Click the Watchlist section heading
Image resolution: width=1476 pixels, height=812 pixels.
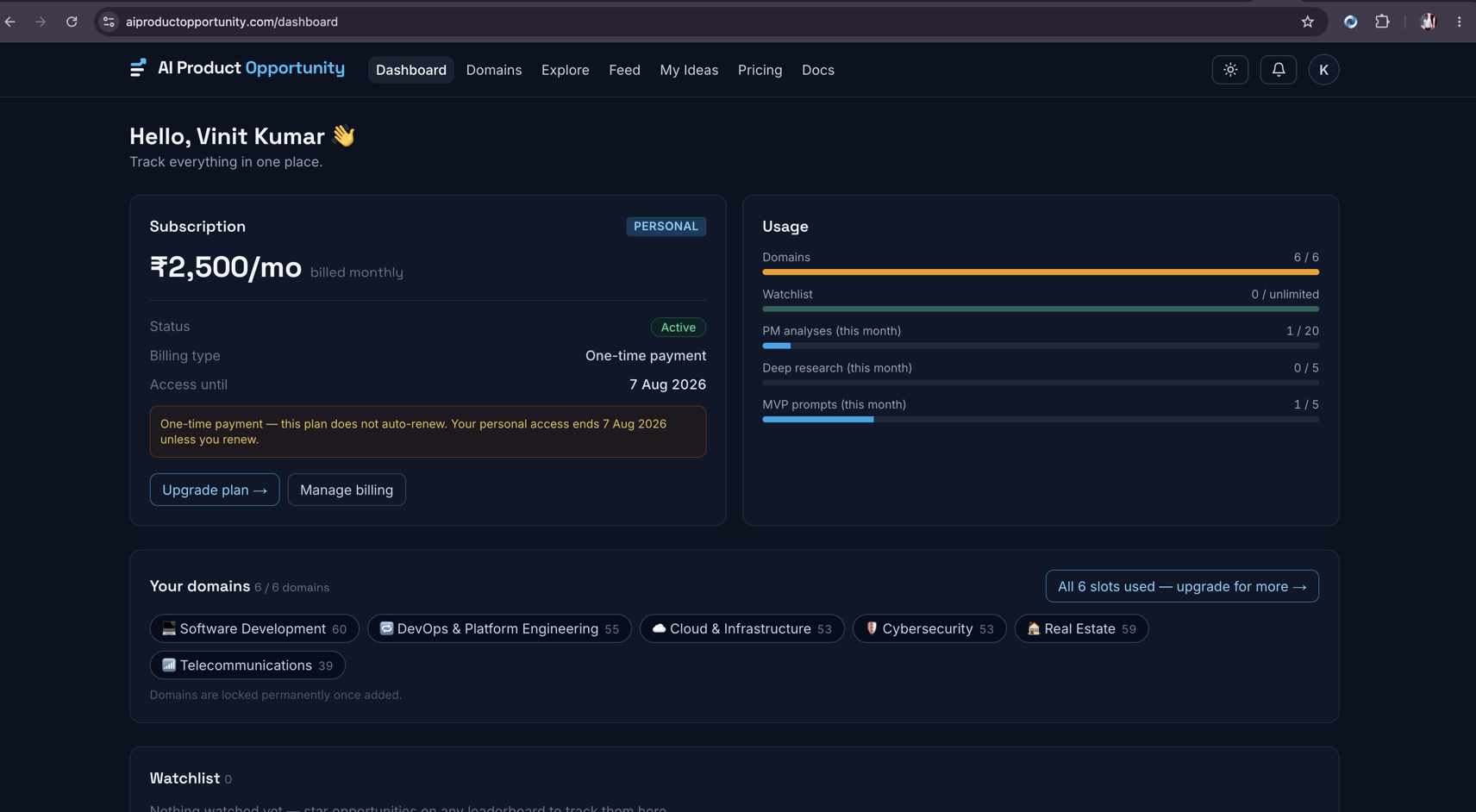tap(184, 778)
